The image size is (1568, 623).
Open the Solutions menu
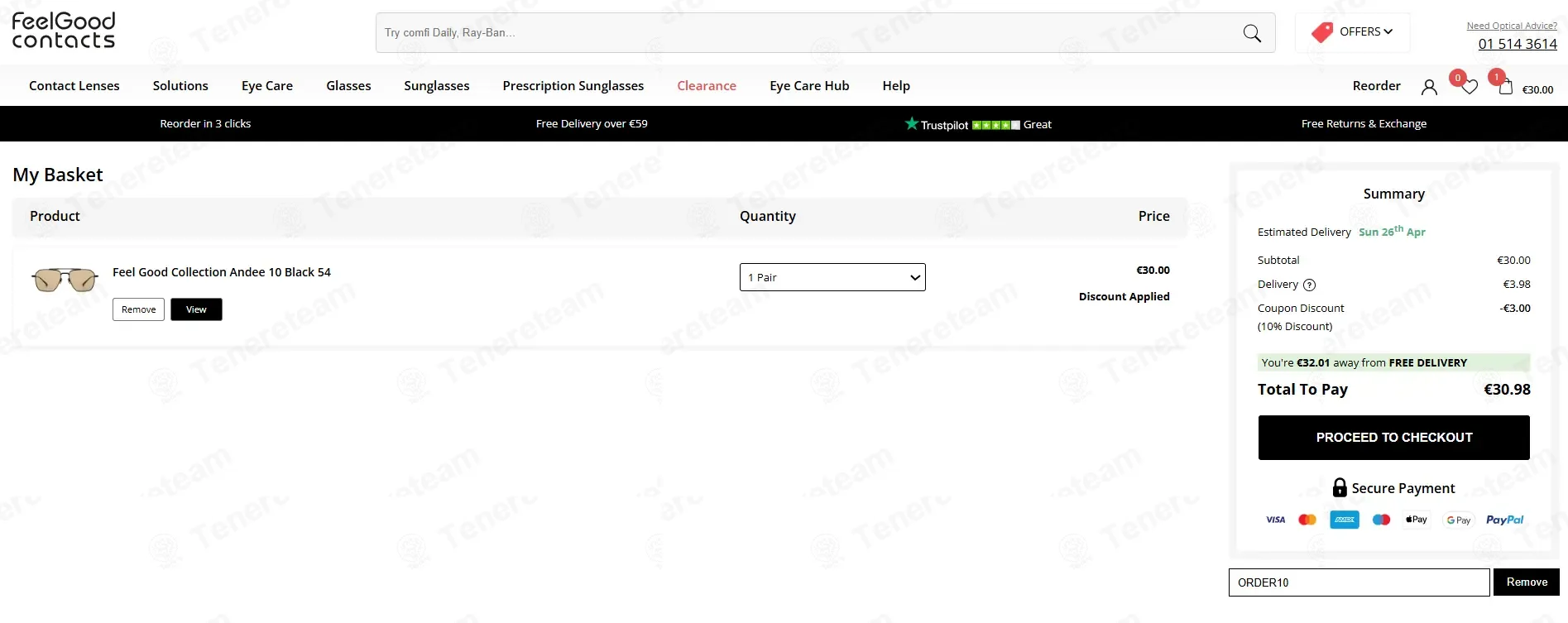[x=180, y=86]
